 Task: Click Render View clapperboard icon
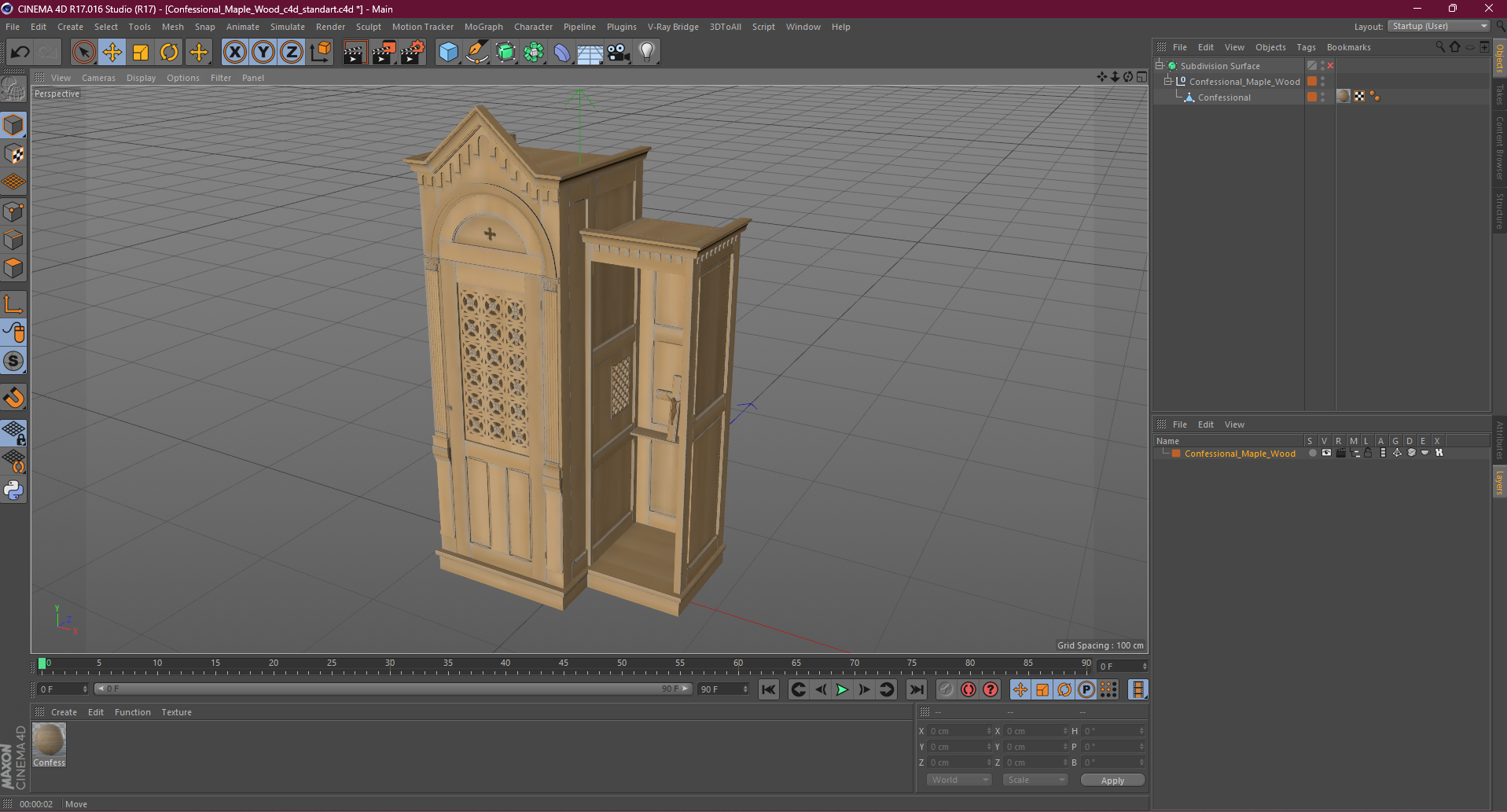coord(355,52)
